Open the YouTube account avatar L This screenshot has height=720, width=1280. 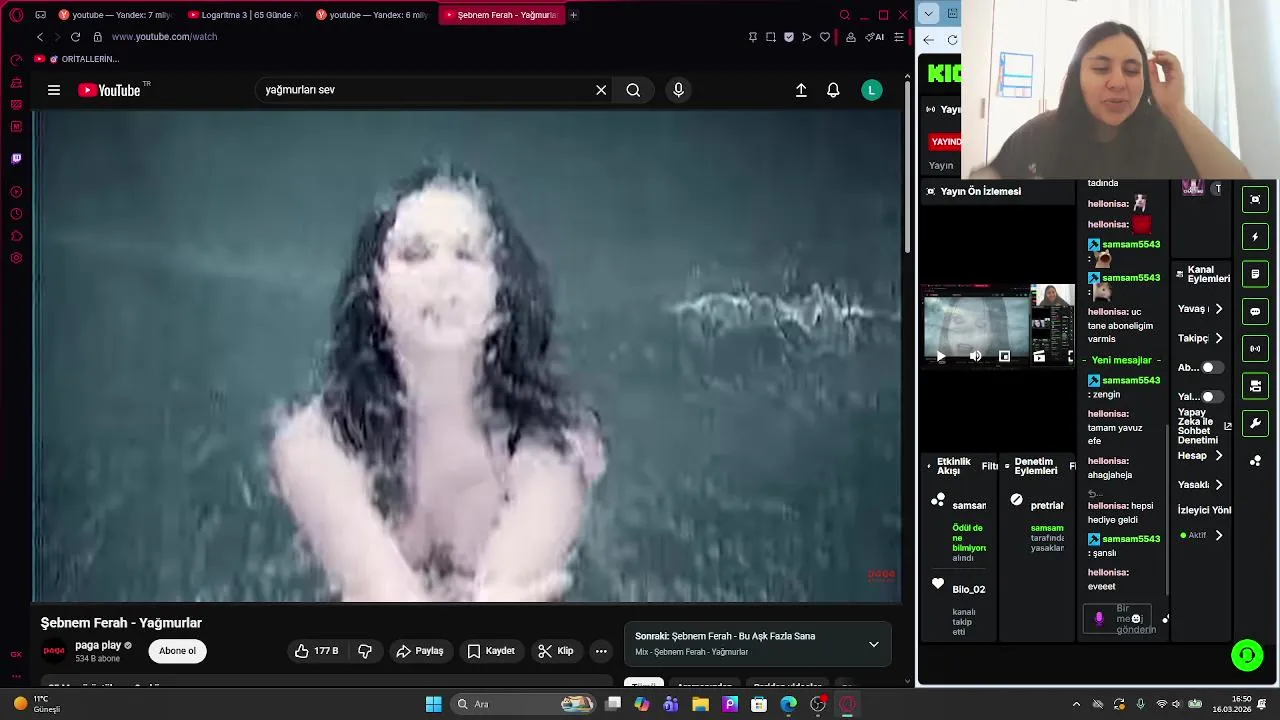[x=872, y=90]
